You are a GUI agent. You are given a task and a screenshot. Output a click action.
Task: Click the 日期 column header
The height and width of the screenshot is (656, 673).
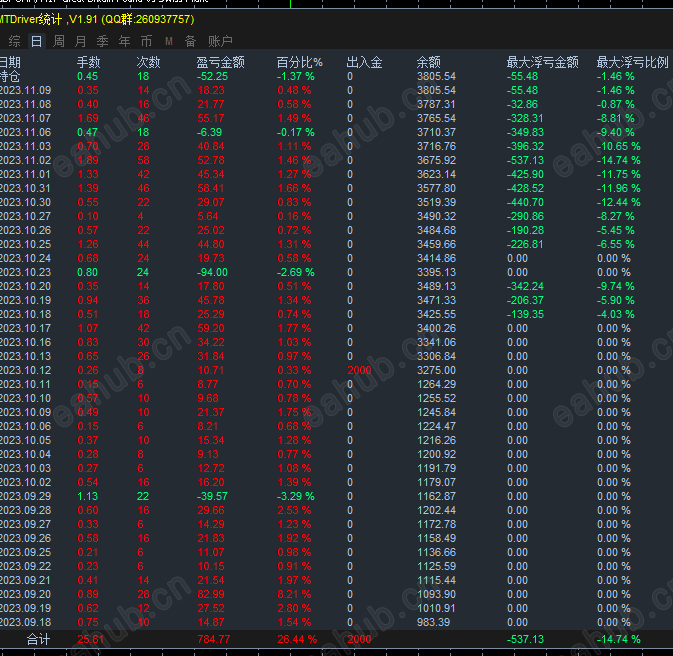point(10,62)
